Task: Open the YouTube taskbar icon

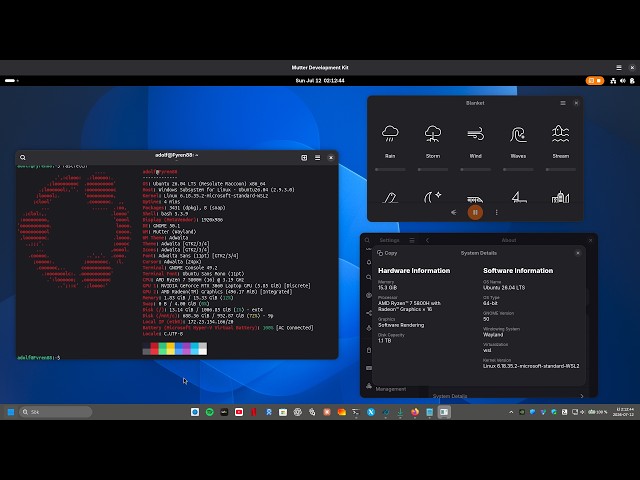Action: (239, 412)
